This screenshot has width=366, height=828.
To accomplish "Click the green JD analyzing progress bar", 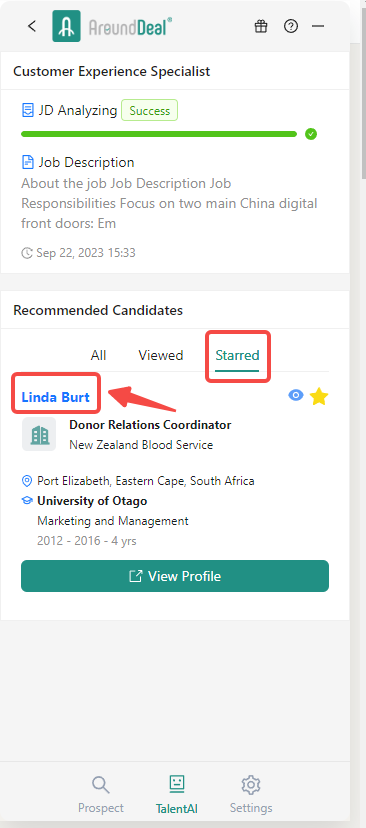I will point(159,134).
